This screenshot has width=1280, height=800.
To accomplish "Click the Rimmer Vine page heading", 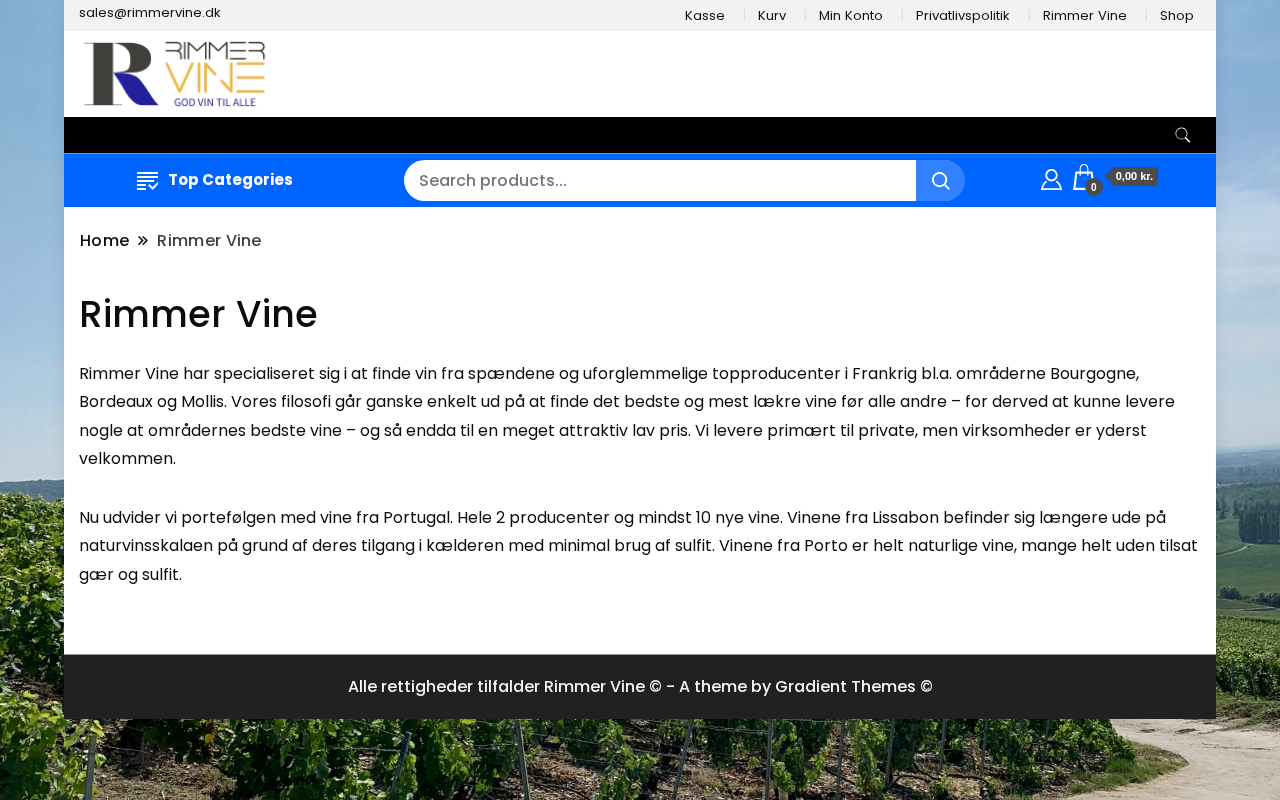I will click(x=198, y=314).
